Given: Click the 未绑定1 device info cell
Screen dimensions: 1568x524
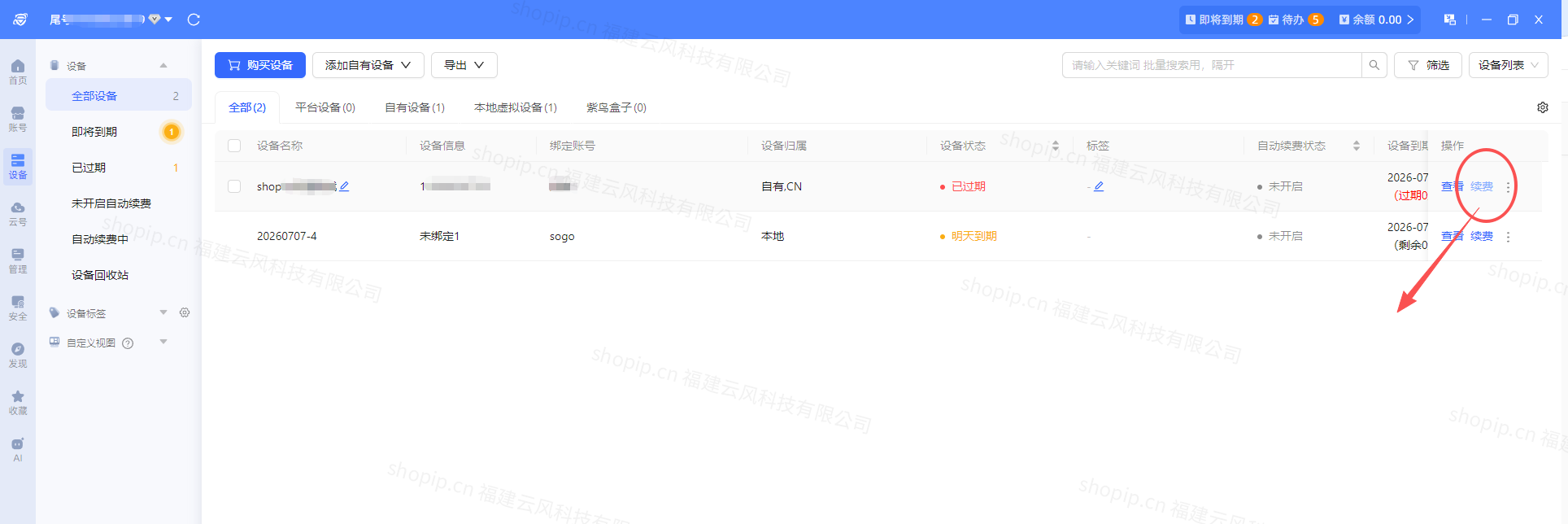Looking at the screenshot, I should [x=439, y=236].
